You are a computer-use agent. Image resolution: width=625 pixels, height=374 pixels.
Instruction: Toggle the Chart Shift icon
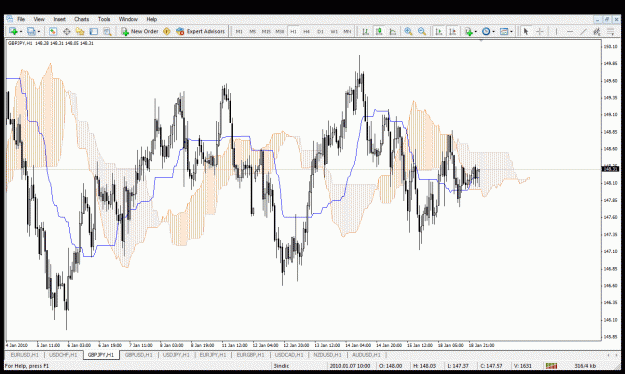pyautogui.click(x=452, y=31)
